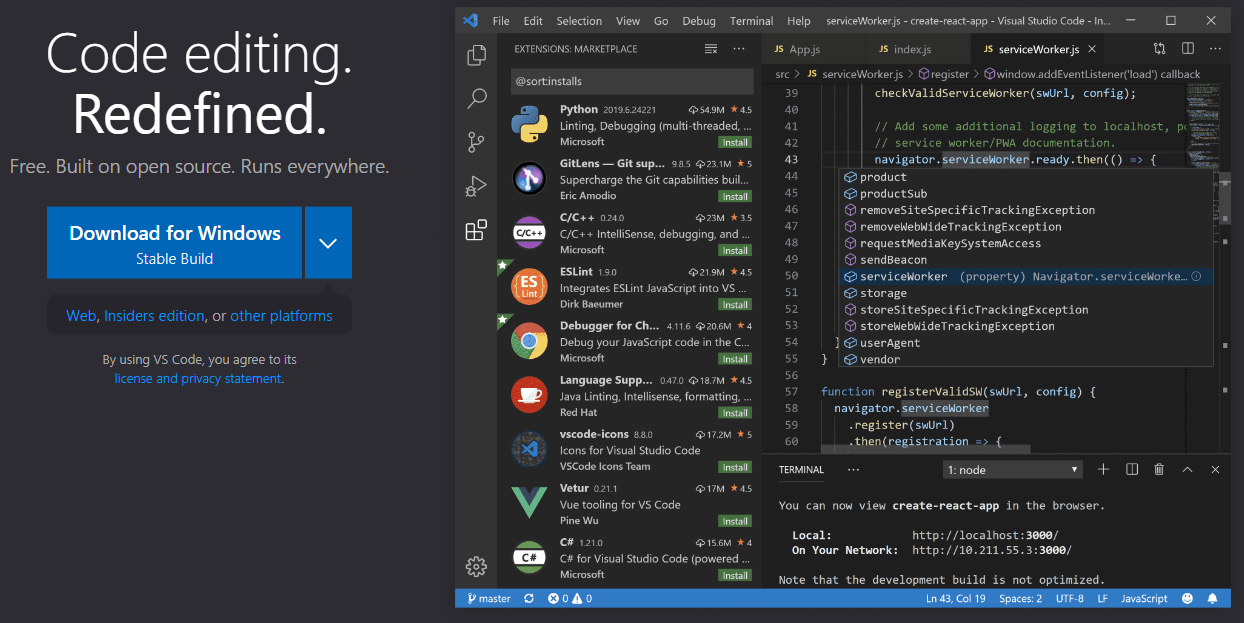The width and height of the screenshot is (1244, 623).
Task: Click the Vetur extension icon
Action: tap(529, 503)
